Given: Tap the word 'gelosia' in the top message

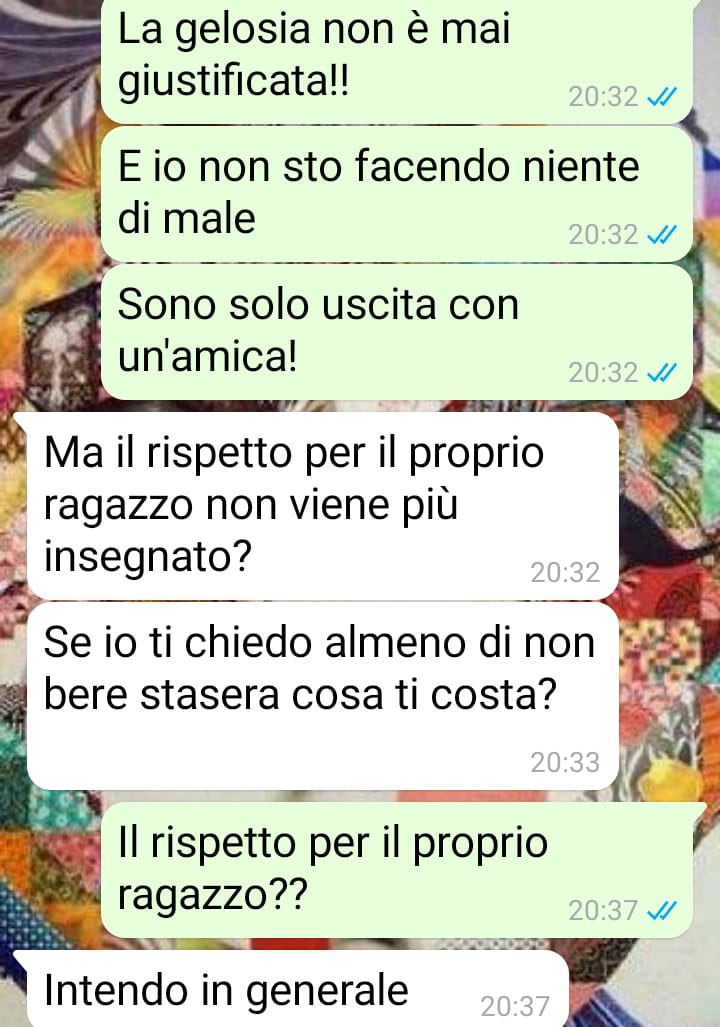Looking at the screenshot, I should tap(242, 31).
